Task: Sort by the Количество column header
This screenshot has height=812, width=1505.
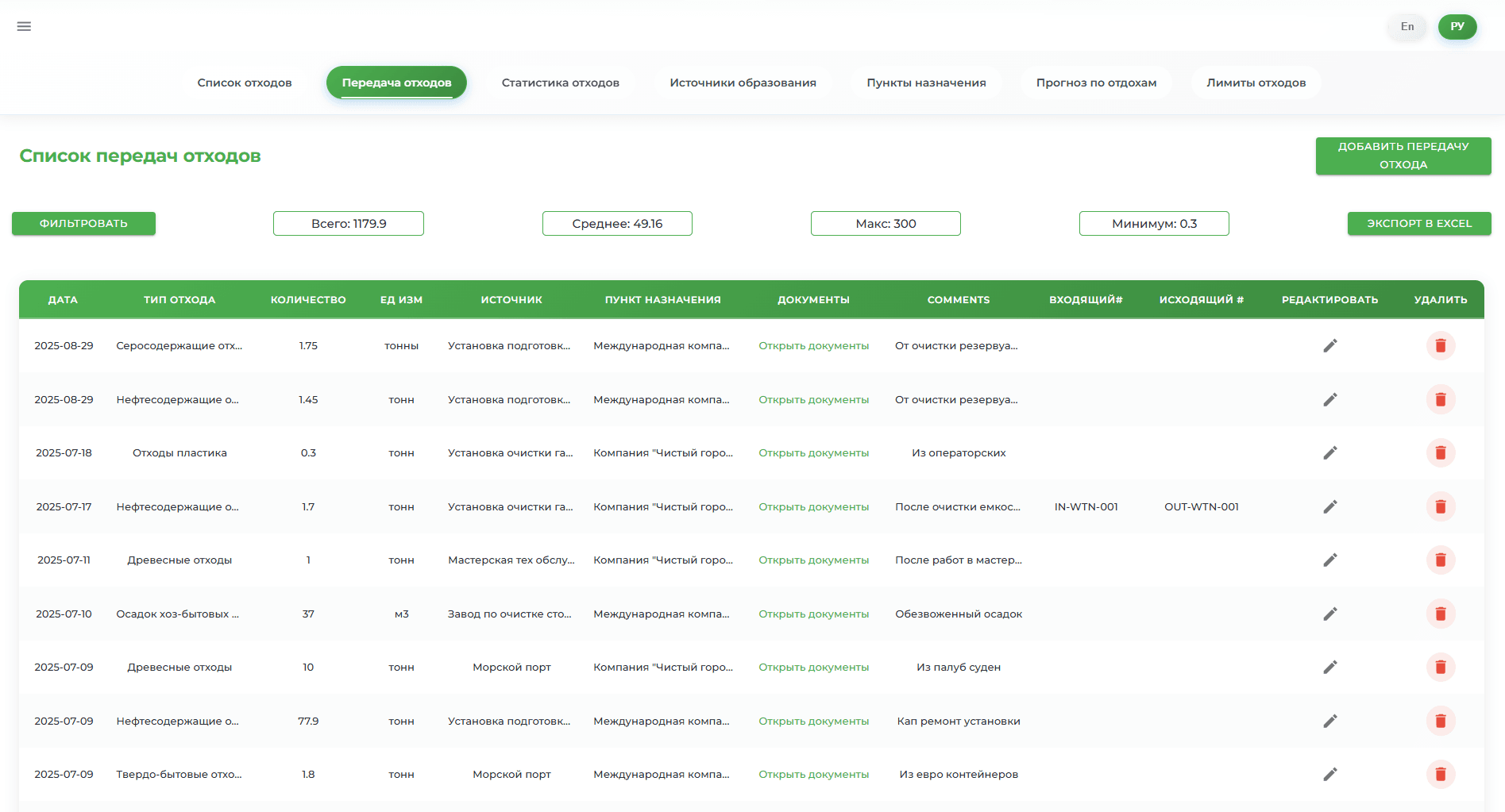Action: pyautogui.click(x=308, y=300)
